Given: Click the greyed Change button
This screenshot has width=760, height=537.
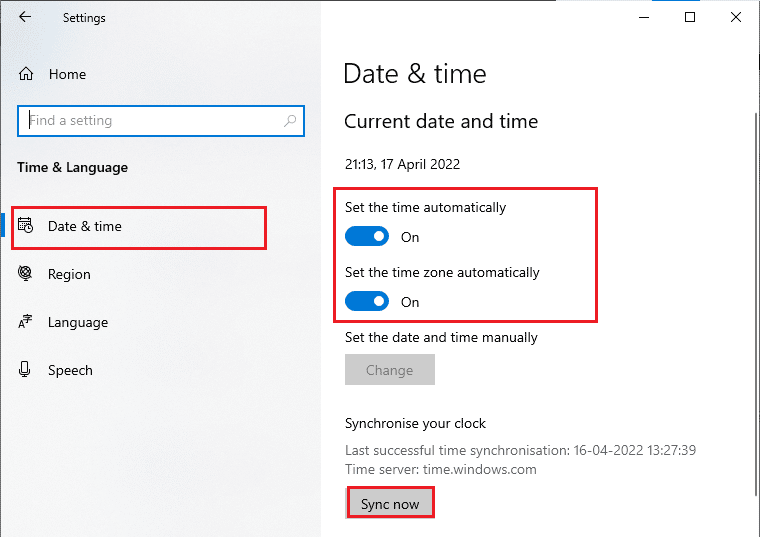Looking at the screenshot, I should pos(390,370).
